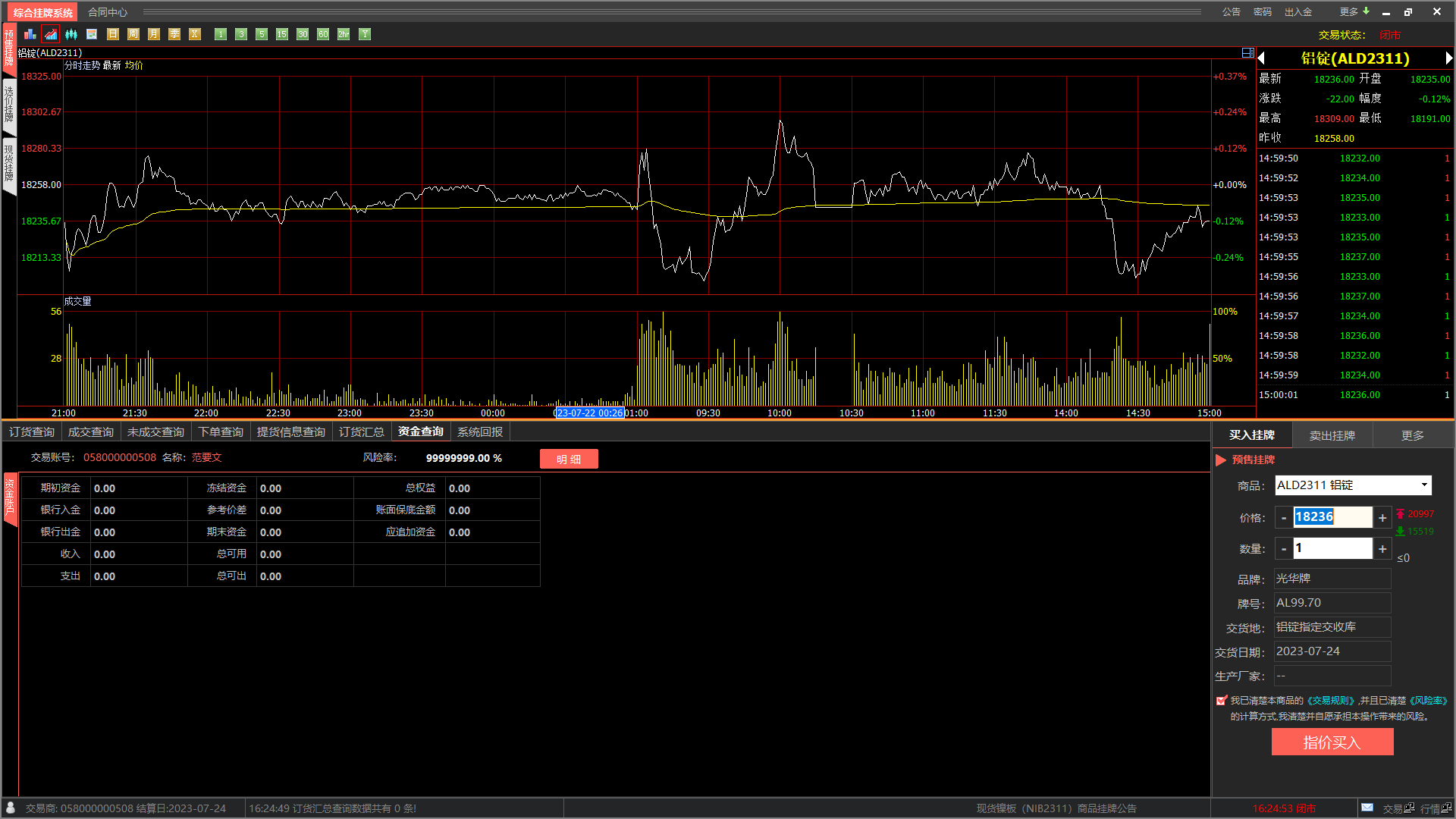Open the 成交查询 tab
The image size is (1456, 819).
(91, 431)
